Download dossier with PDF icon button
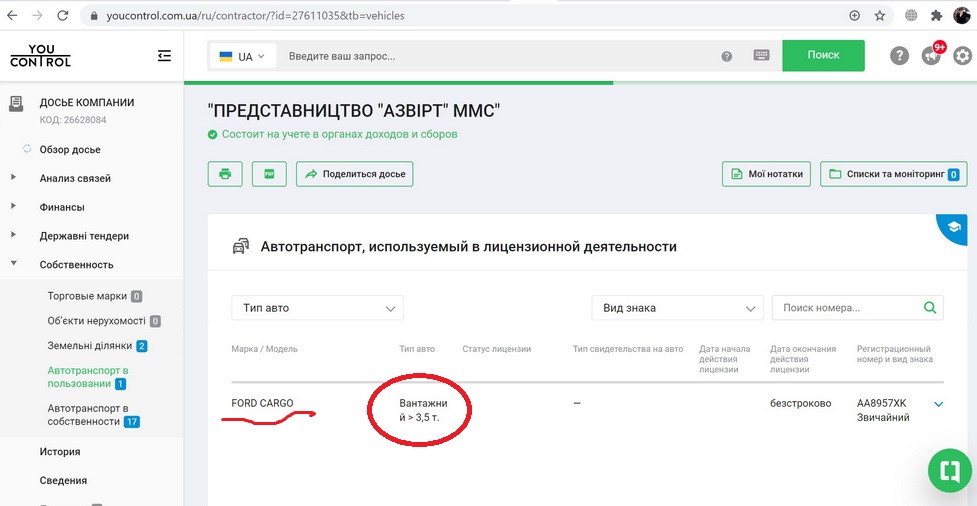 pos(269,174)
